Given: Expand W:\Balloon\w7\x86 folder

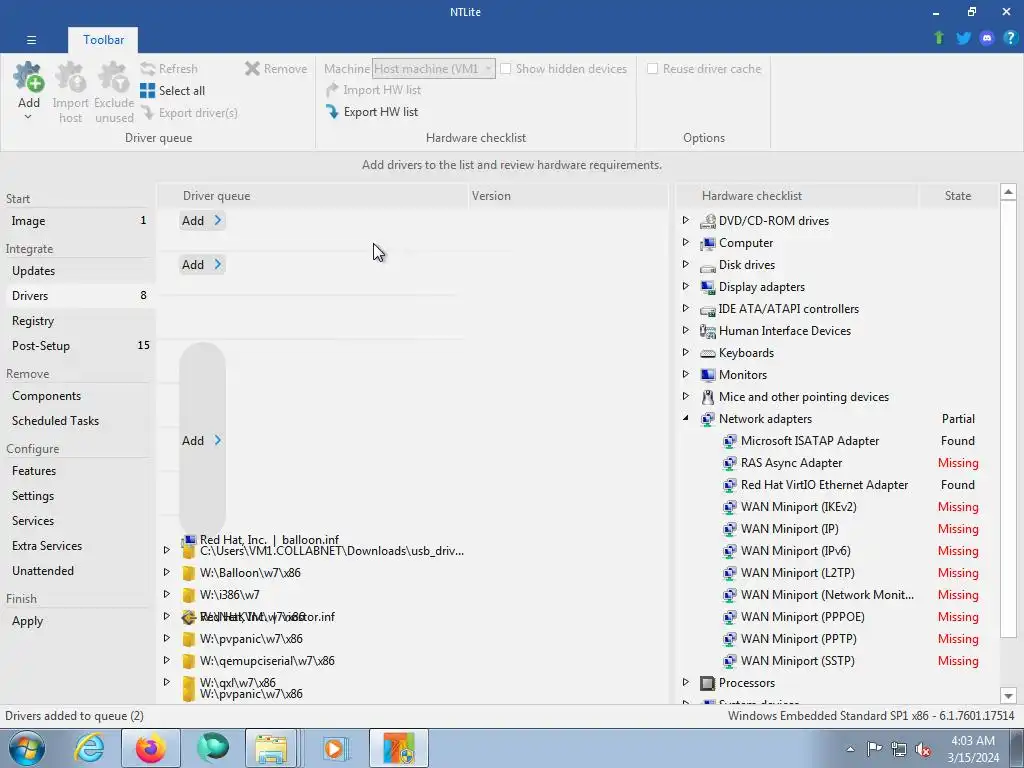Looking at the screenshot, I should (167, 572).
